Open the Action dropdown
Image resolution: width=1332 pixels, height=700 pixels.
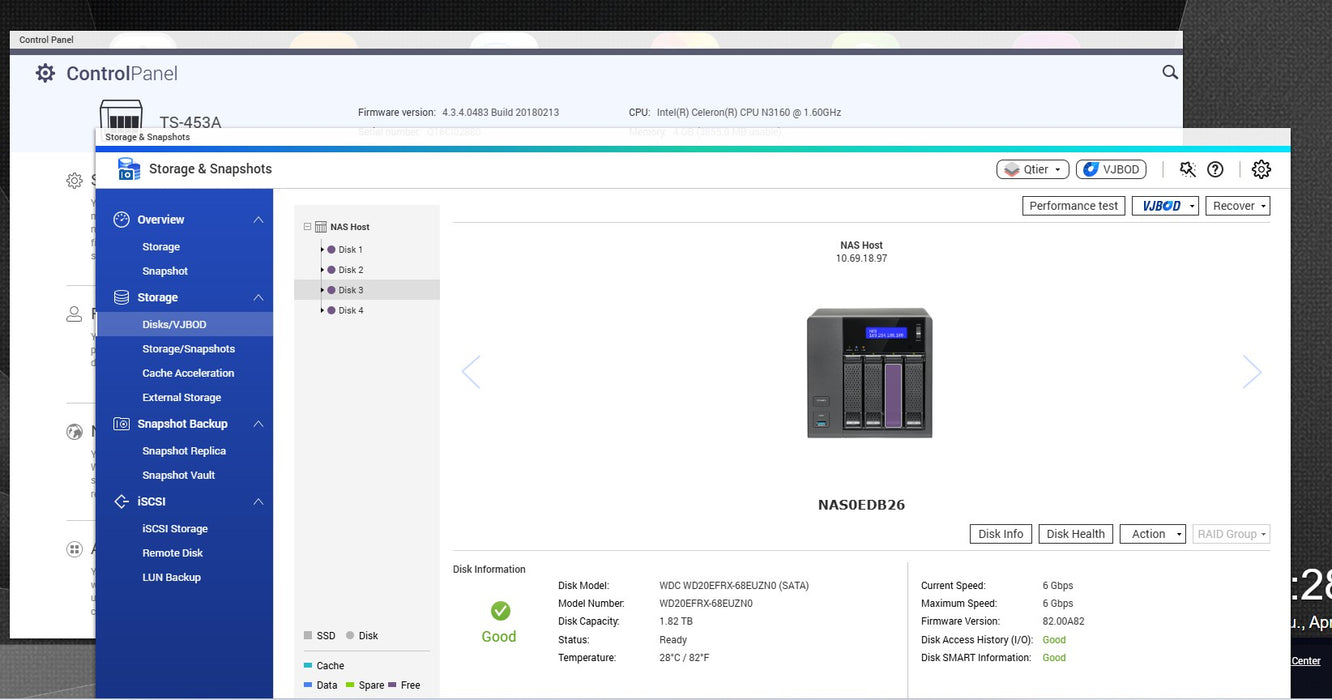(x=1153, y=534)
